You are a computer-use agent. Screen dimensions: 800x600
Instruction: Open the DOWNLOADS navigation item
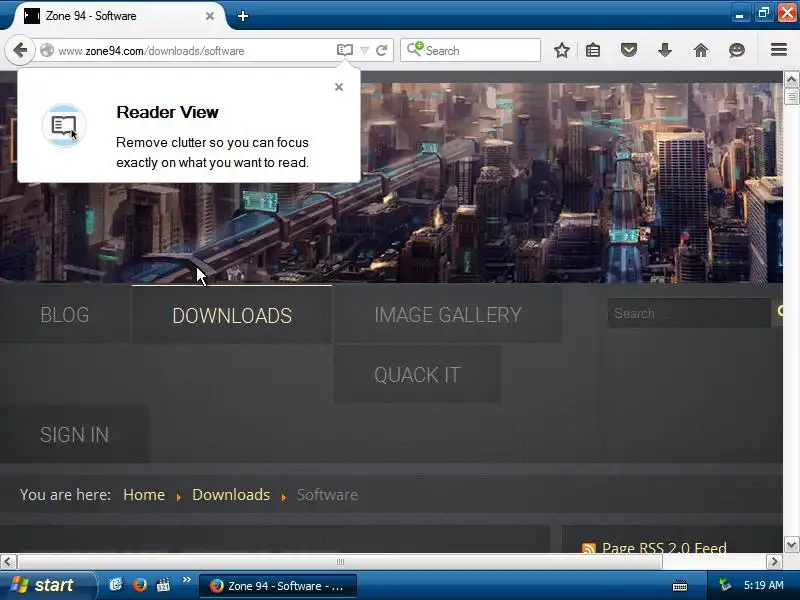[232, 315]
